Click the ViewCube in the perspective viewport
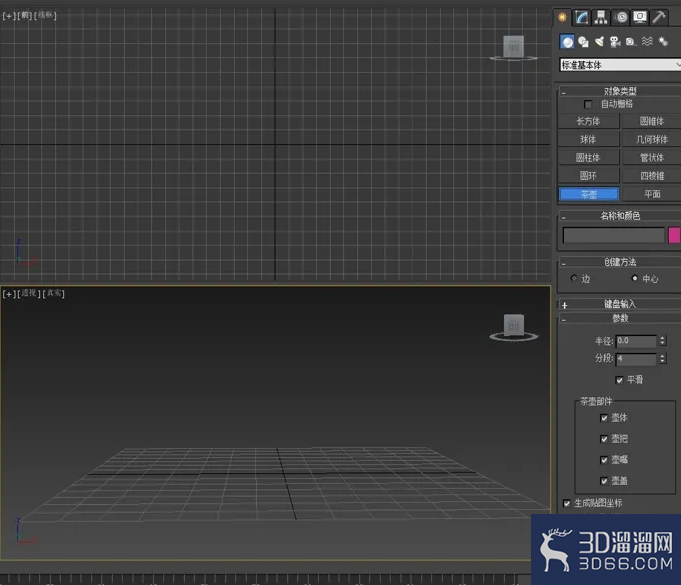Image resolution: width=681 pixels, height=585 pixels. [x=514, y=325]
